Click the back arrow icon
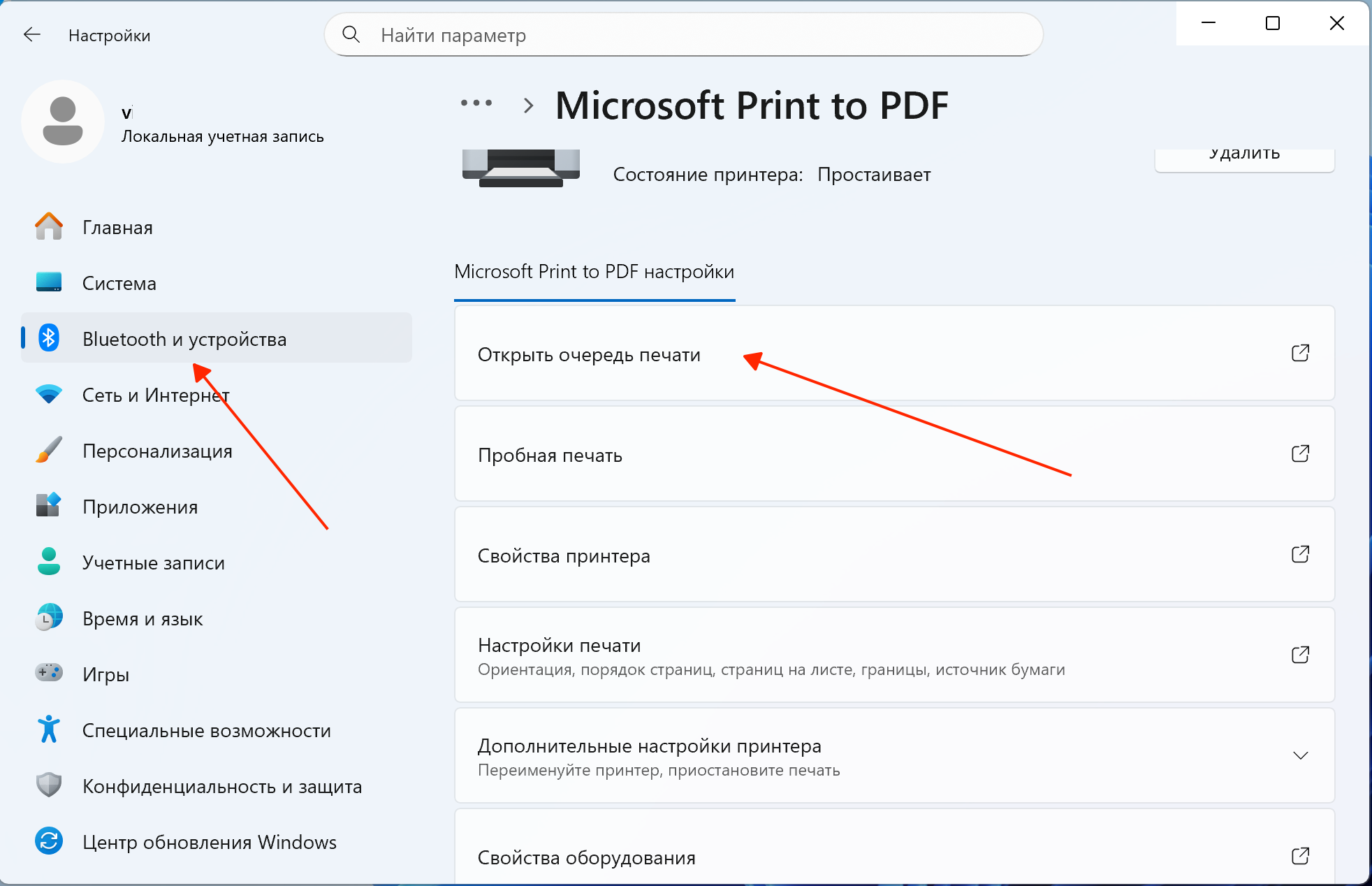This screenshot has width=1372, height=886. (x=32, y=35)
